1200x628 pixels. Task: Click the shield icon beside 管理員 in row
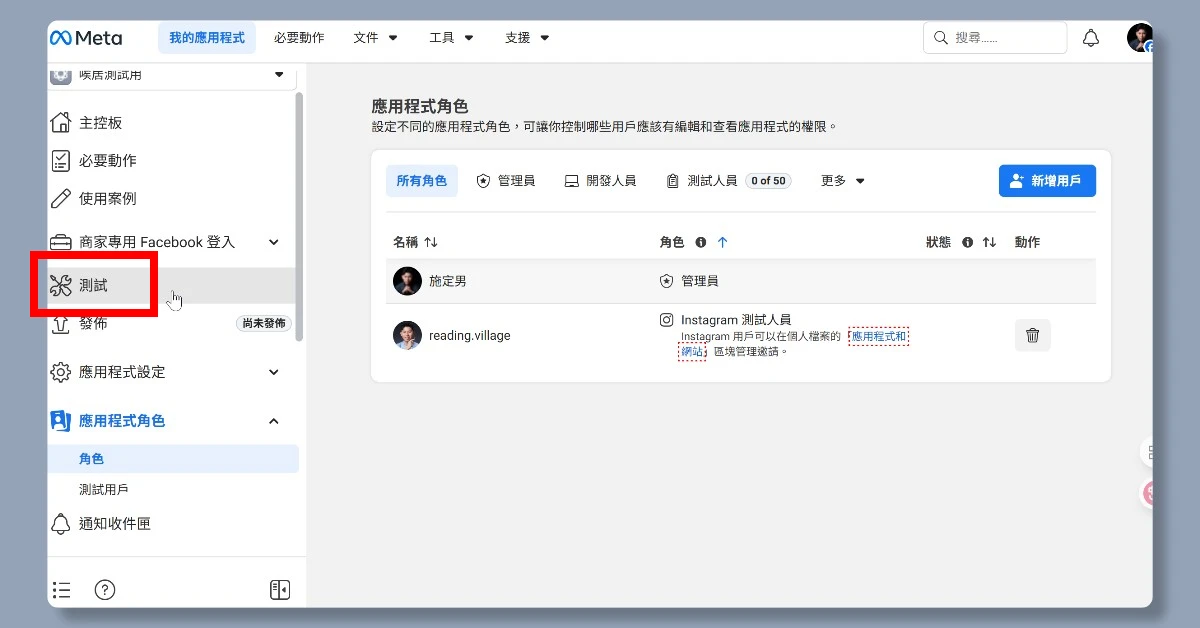pos(666,281)
